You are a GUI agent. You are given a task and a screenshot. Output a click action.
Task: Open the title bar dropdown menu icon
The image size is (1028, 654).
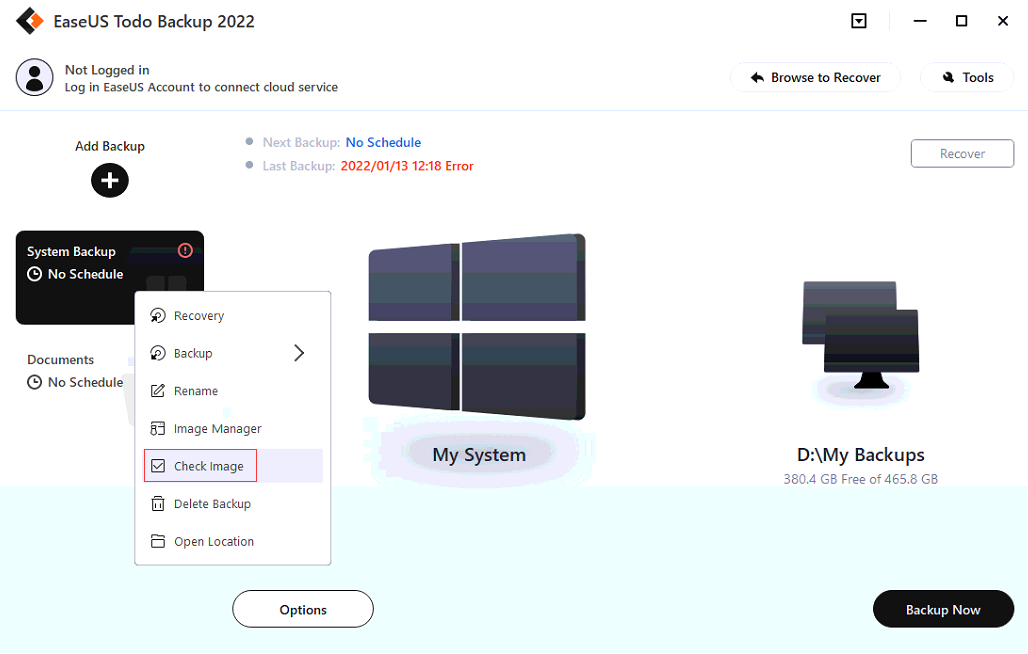click(x=858, y=21)
